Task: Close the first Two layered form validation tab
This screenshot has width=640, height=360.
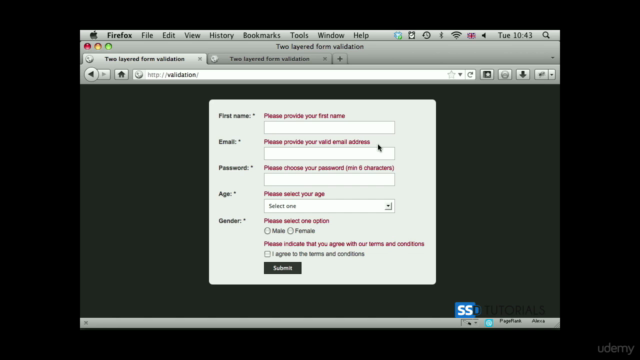Action: (200, 59)
